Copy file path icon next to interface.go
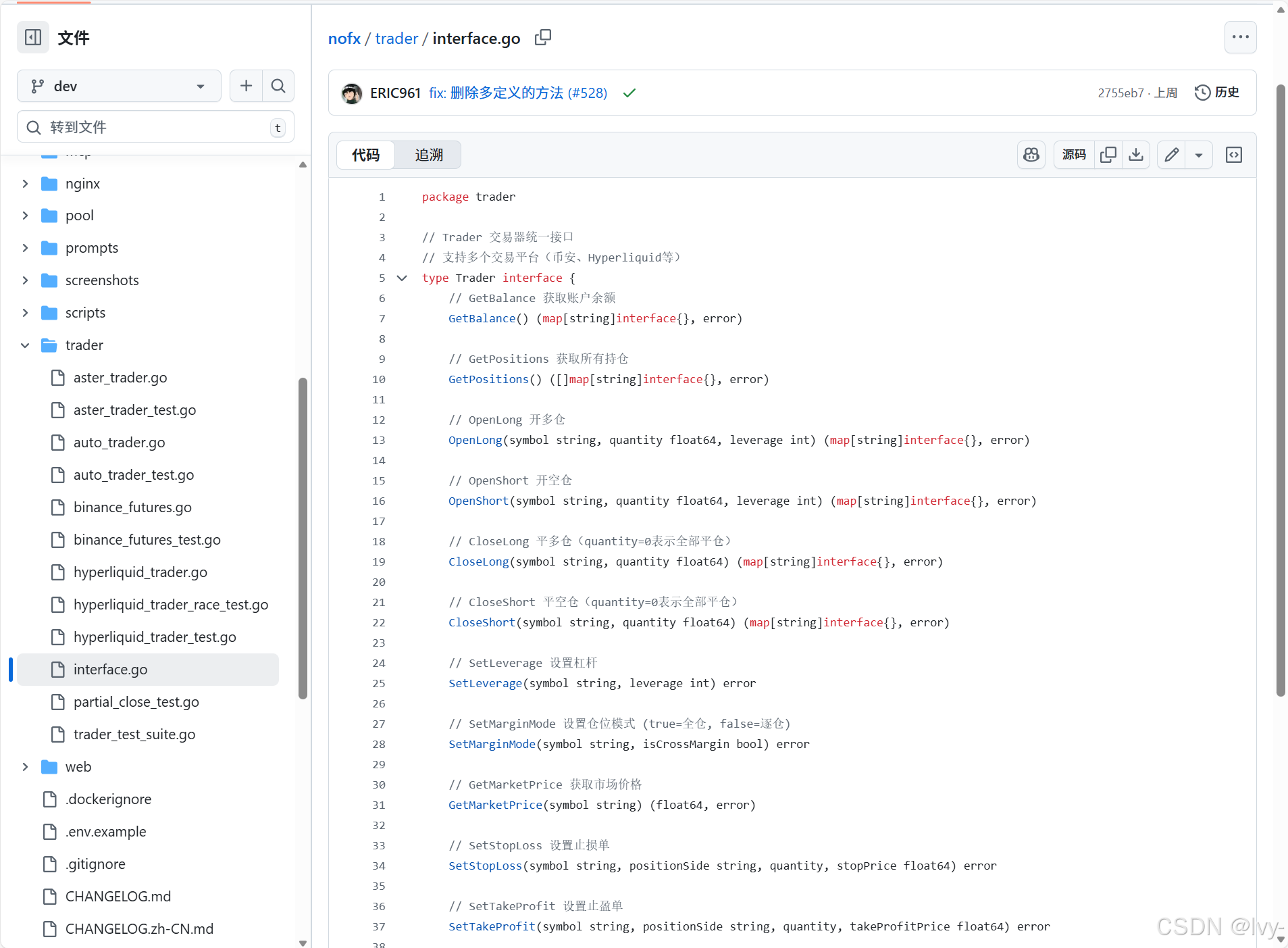 (x=543, y=38)
